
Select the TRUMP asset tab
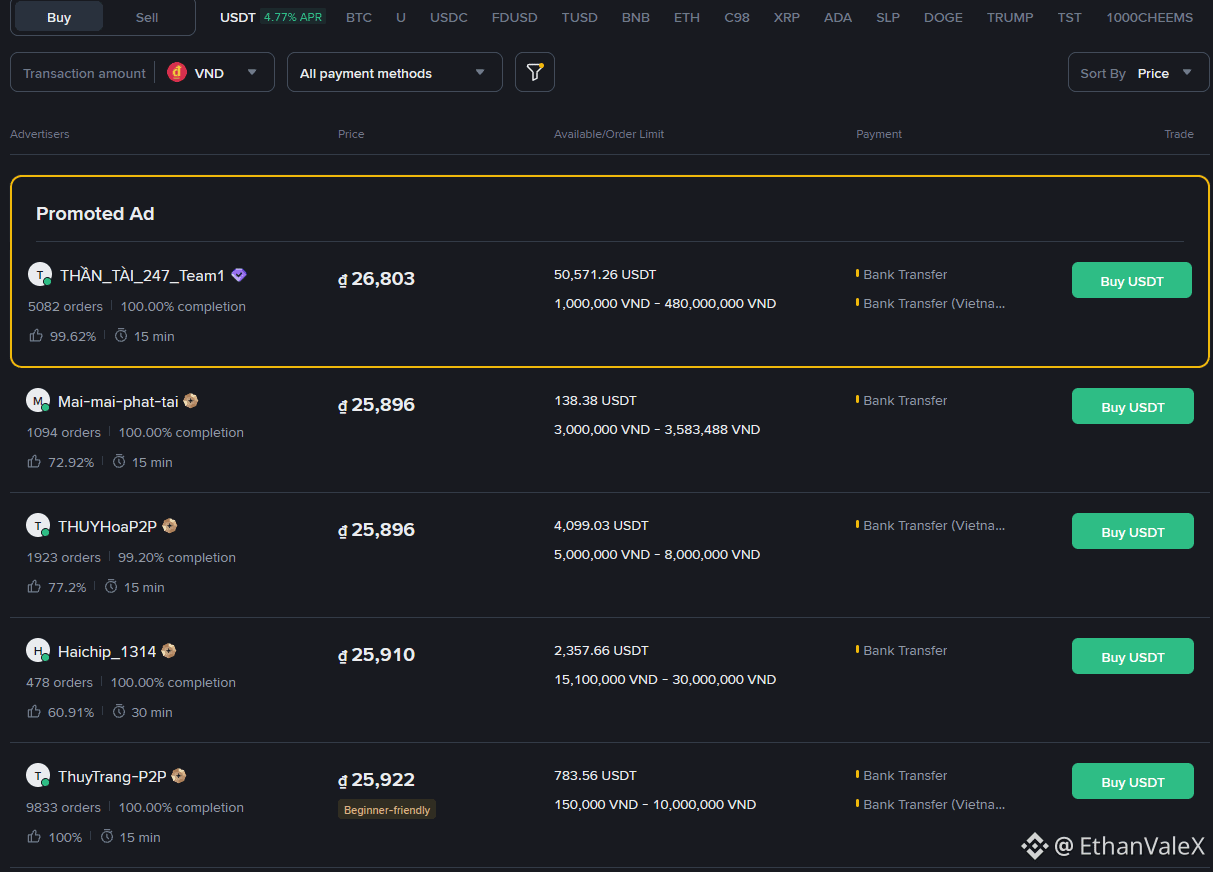tap(1010, 17)
